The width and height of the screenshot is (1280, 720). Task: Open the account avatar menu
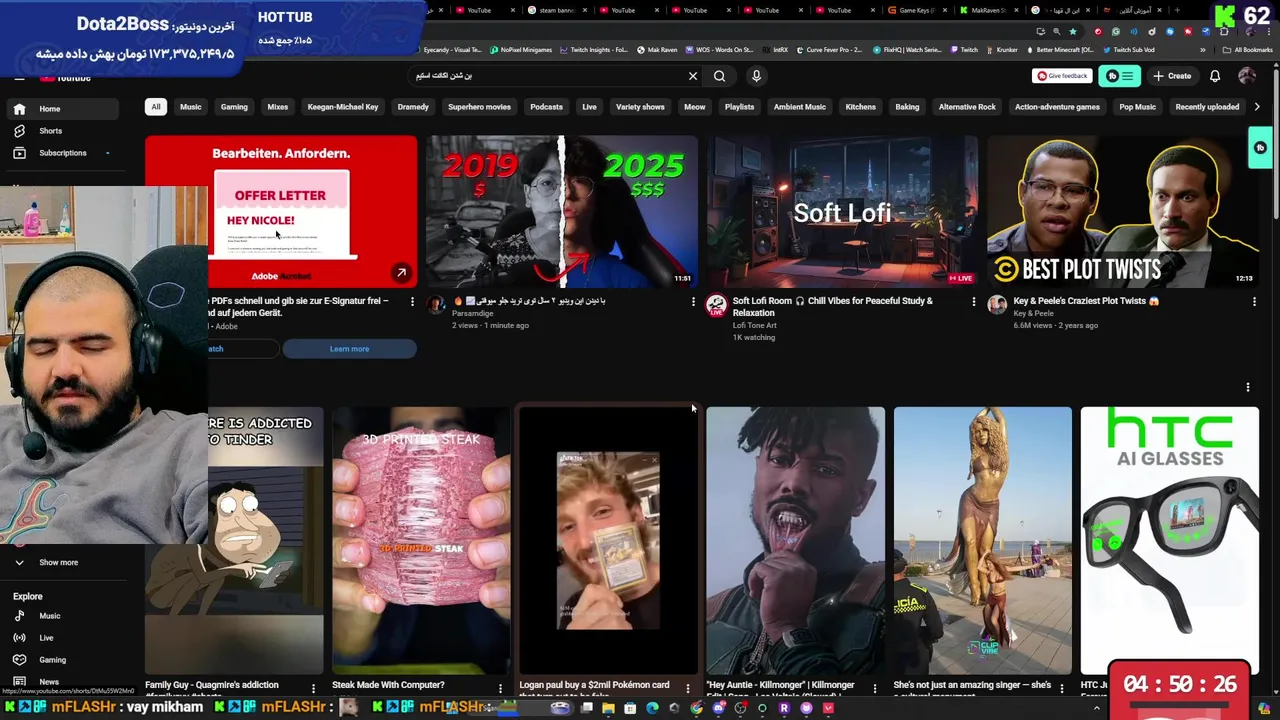point(1247,76)
